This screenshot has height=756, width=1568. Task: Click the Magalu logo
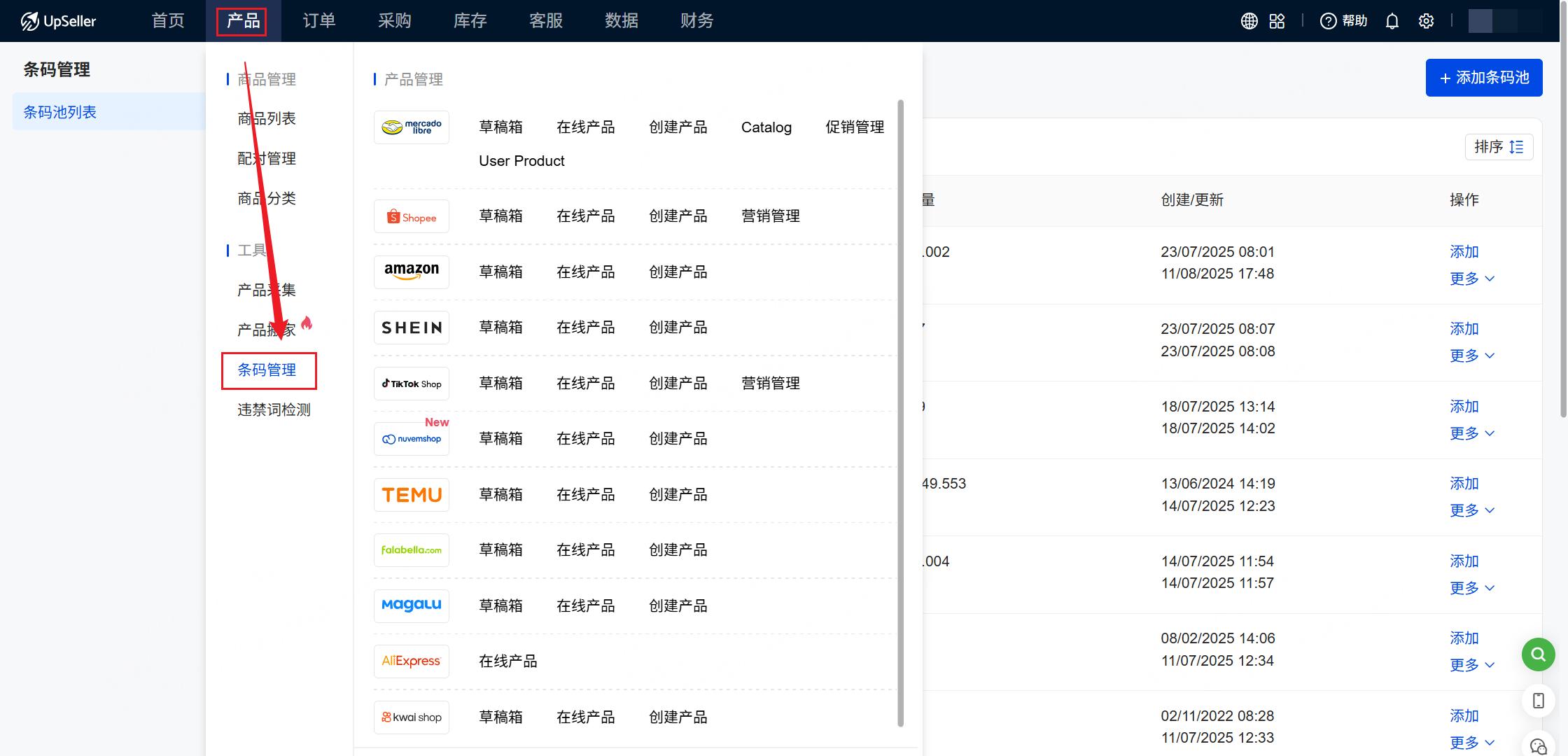[412, 605]
